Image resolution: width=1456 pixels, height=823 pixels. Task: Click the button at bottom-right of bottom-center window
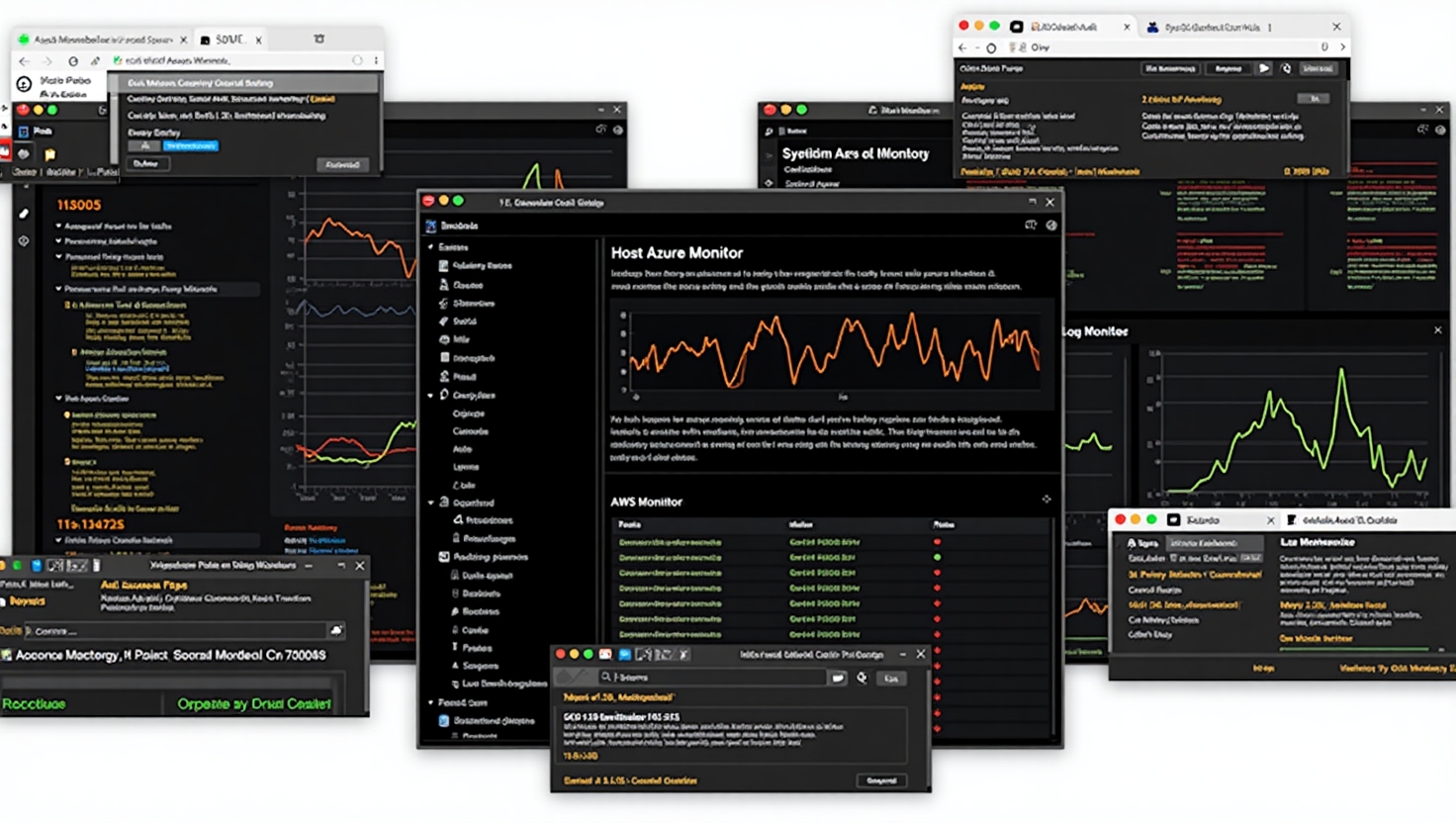coord(881,780)
